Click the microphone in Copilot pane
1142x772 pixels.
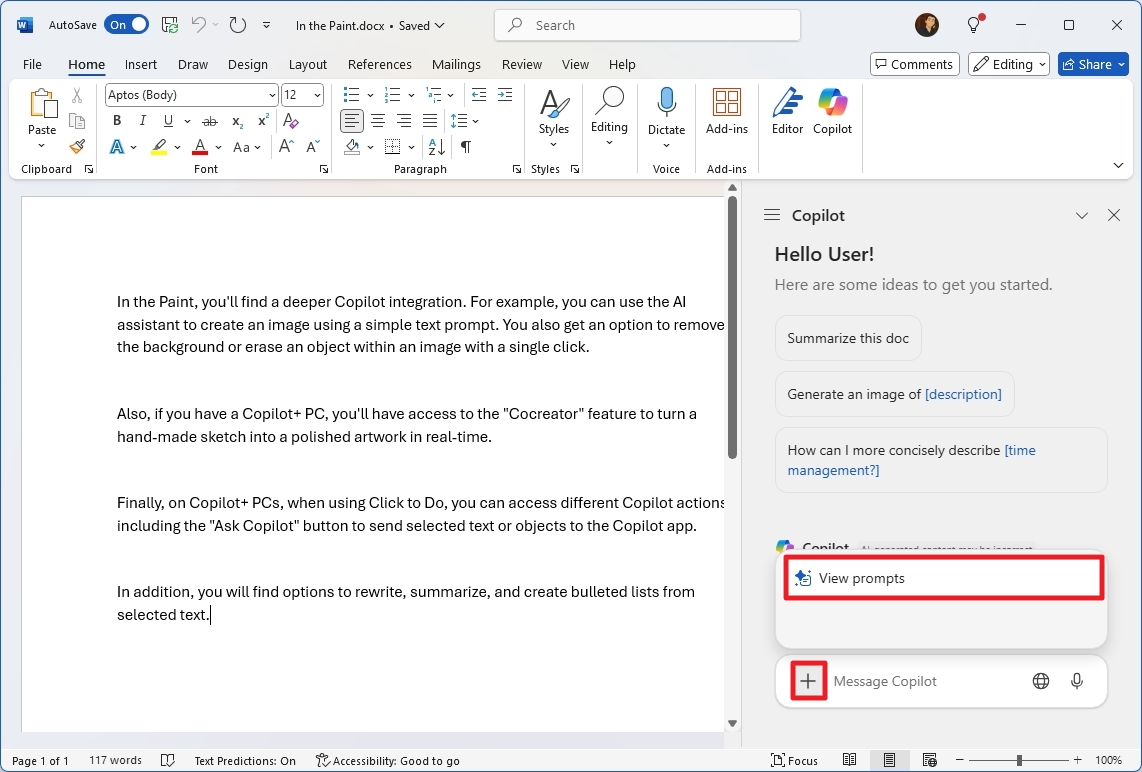pos(1077,681)
